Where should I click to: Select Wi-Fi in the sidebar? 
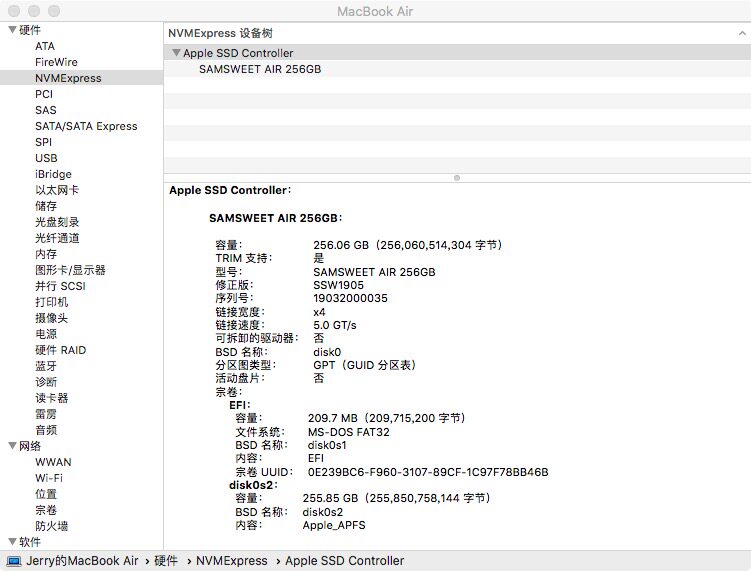[49, 478]
